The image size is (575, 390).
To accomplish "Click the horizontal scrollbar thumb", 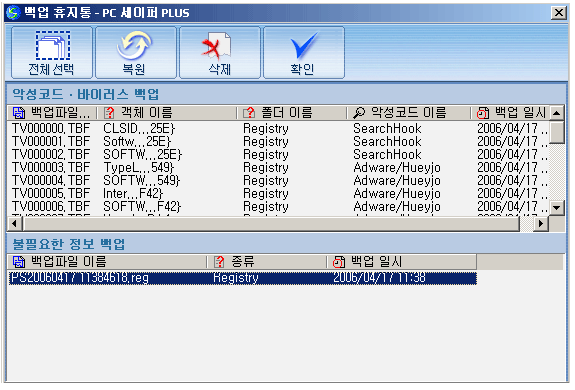I will [271, 223].
